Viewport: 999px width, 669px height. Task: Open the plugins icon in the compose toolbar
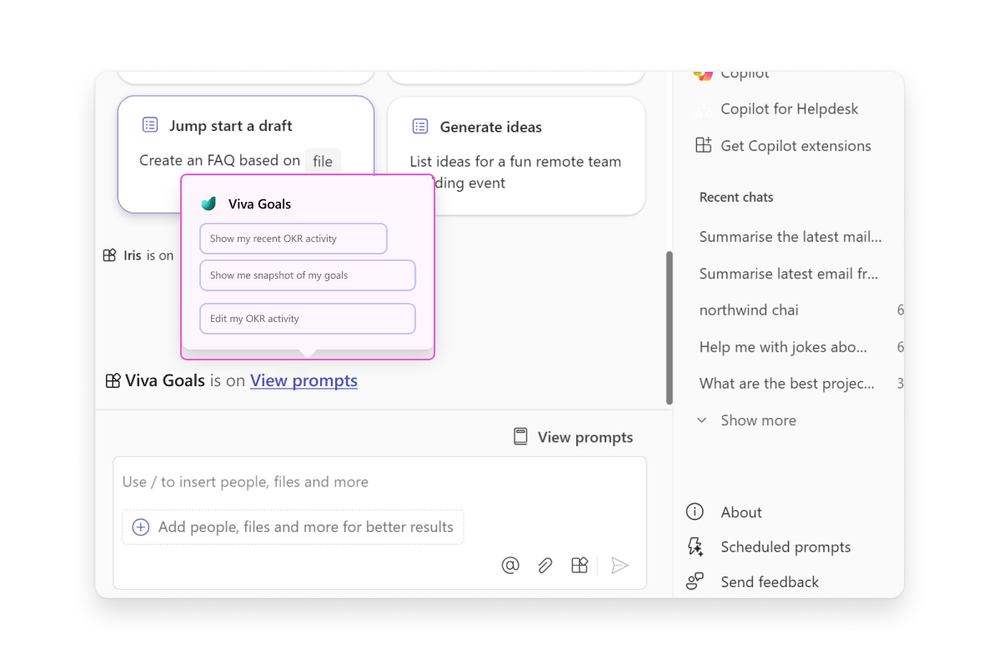579,565
